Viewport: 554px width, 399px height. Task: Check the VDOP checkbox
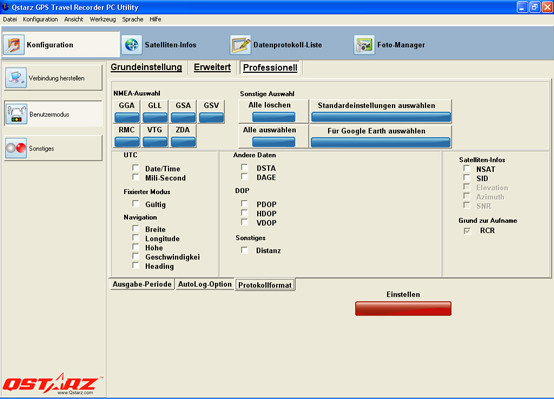click(x=244, y=222)
